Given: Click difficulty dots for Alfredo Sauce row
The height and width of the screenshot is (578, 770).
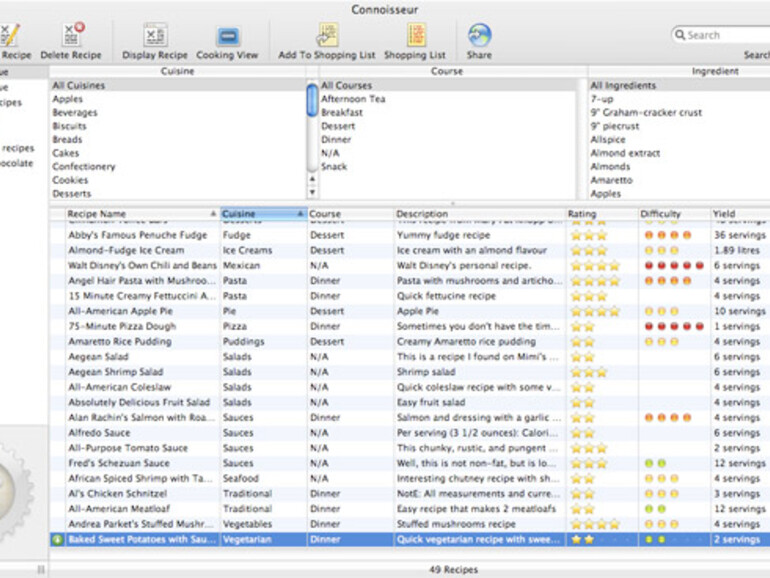Looking at the screenshot, I should click(661, 433).
